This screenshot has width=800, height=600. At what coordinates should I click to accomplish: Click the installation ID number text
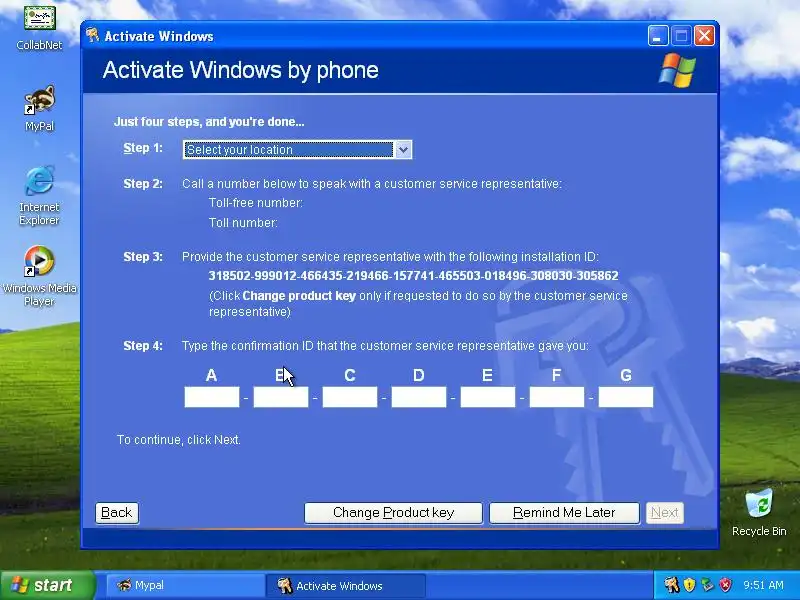tap(413, 276)
